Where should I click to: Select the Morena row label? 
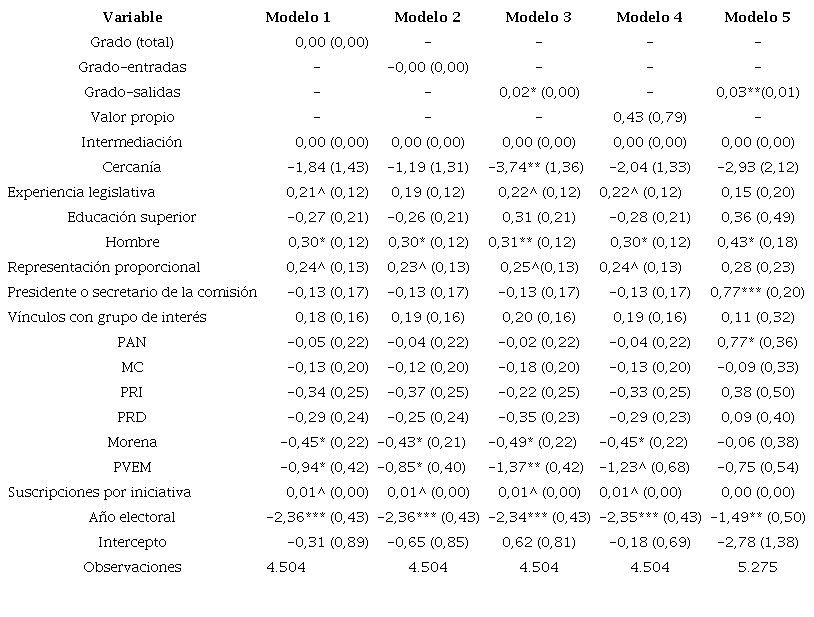click(x=132, y=442)
